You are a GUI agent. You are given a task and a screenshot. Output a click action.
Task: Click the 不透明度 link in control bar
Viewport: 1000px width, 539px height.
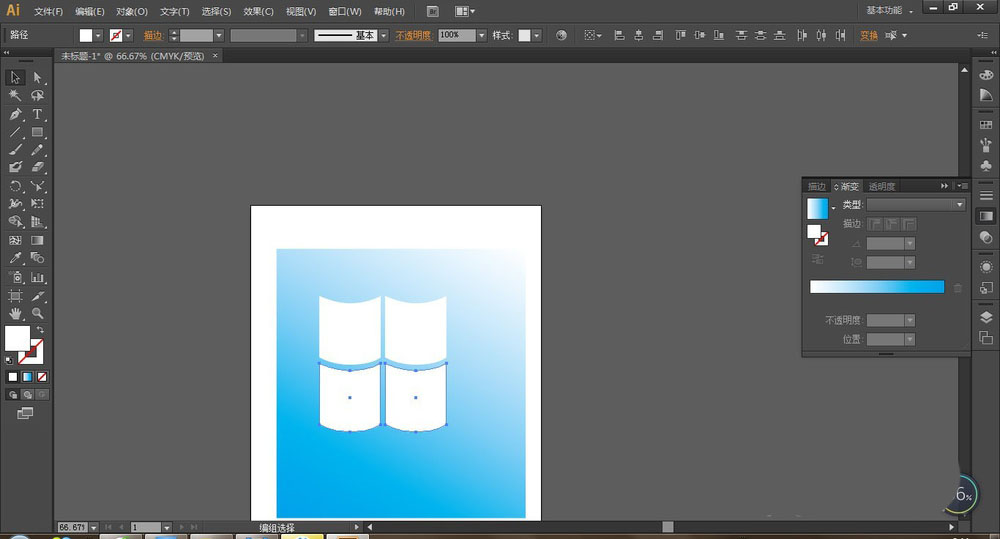point(413,35)
